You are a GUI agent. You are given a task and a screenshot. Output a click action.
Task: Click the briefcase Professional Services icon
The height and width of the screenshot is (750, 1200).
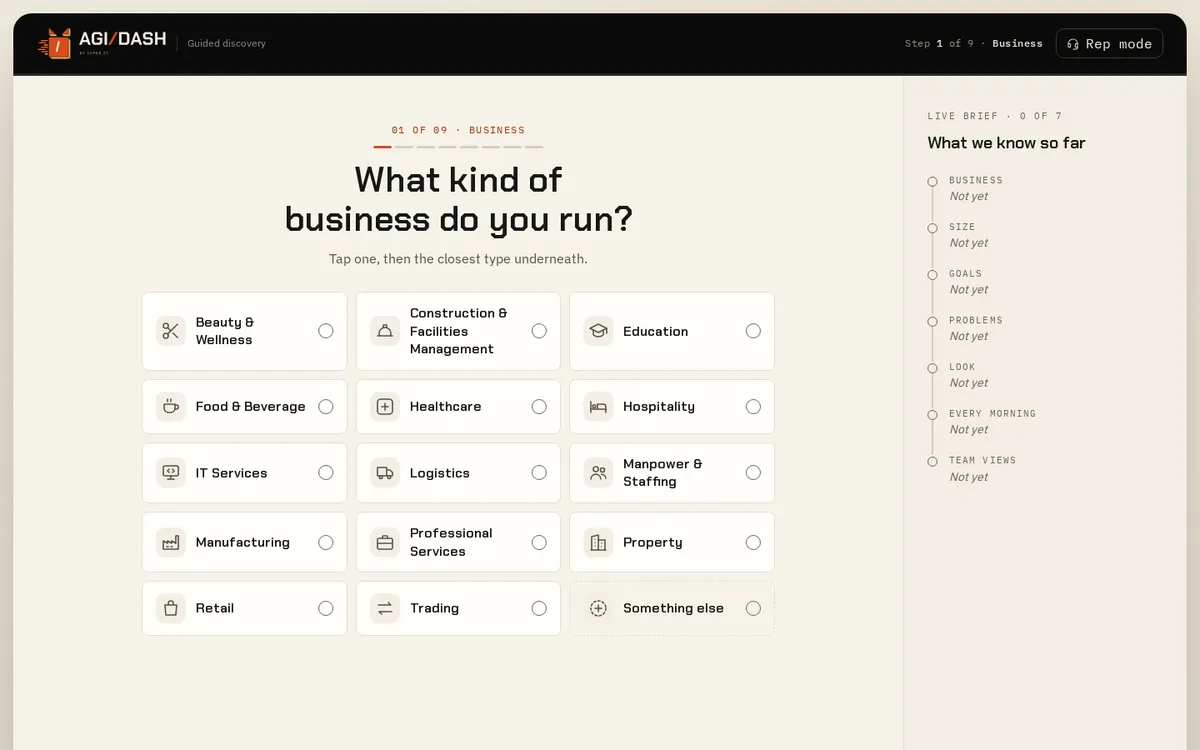click(x=385, y=543)
